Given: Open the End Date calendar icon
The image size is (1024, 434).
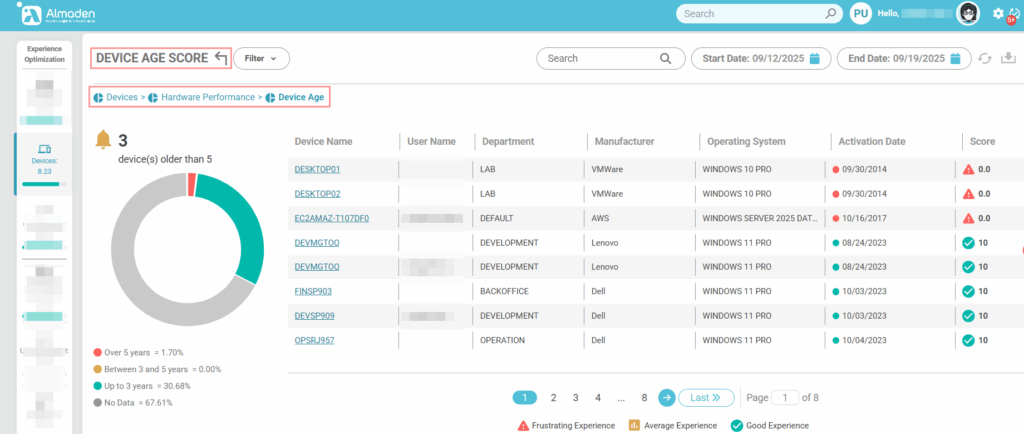Looking at the screenshot, I should [x=958, y=59].
